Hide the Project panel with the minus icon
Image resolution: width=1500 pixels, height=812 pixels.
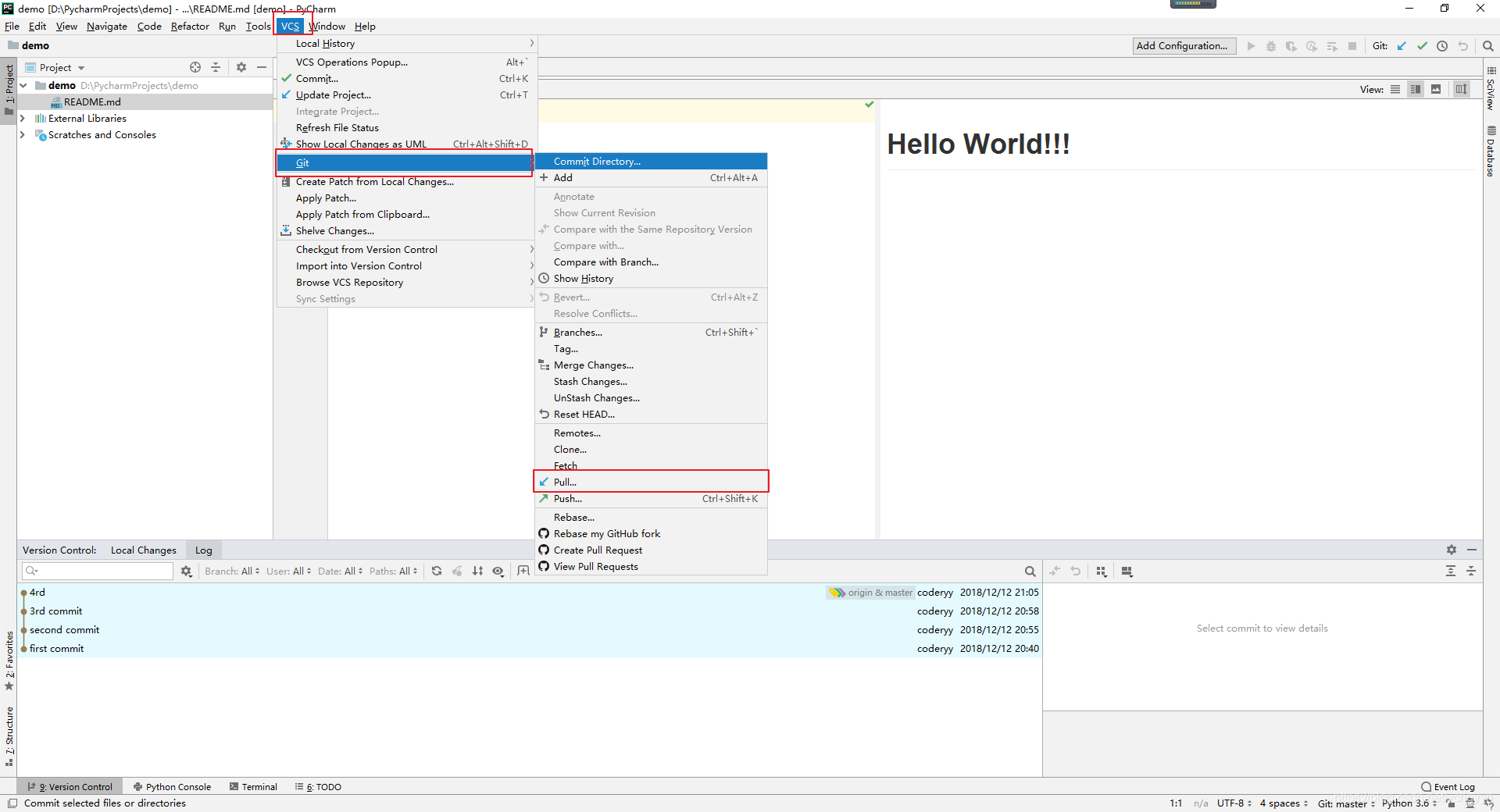[x=262, y=67]
